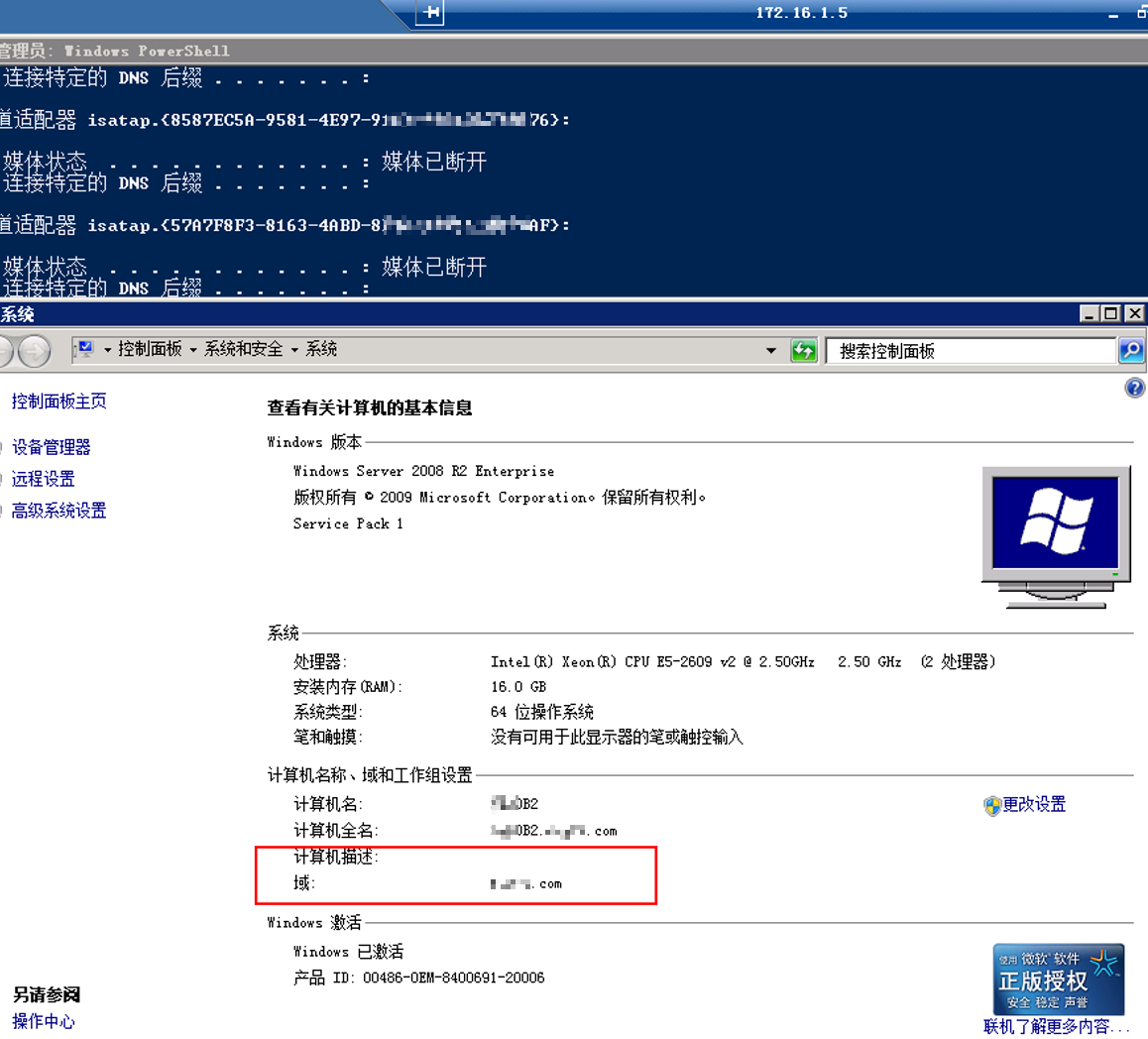
Task: Click the computer icon in address bar
Action: [x=85, y=349]
